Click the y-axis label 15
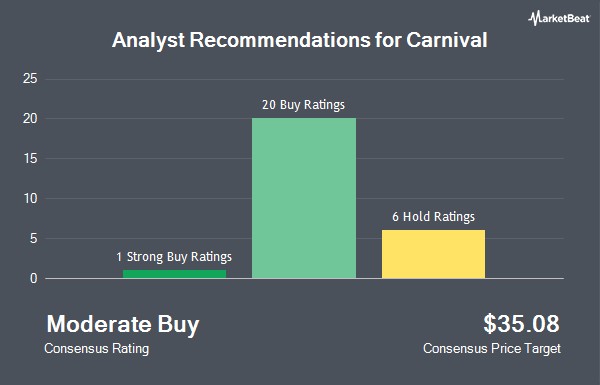 tap(30, 158)
